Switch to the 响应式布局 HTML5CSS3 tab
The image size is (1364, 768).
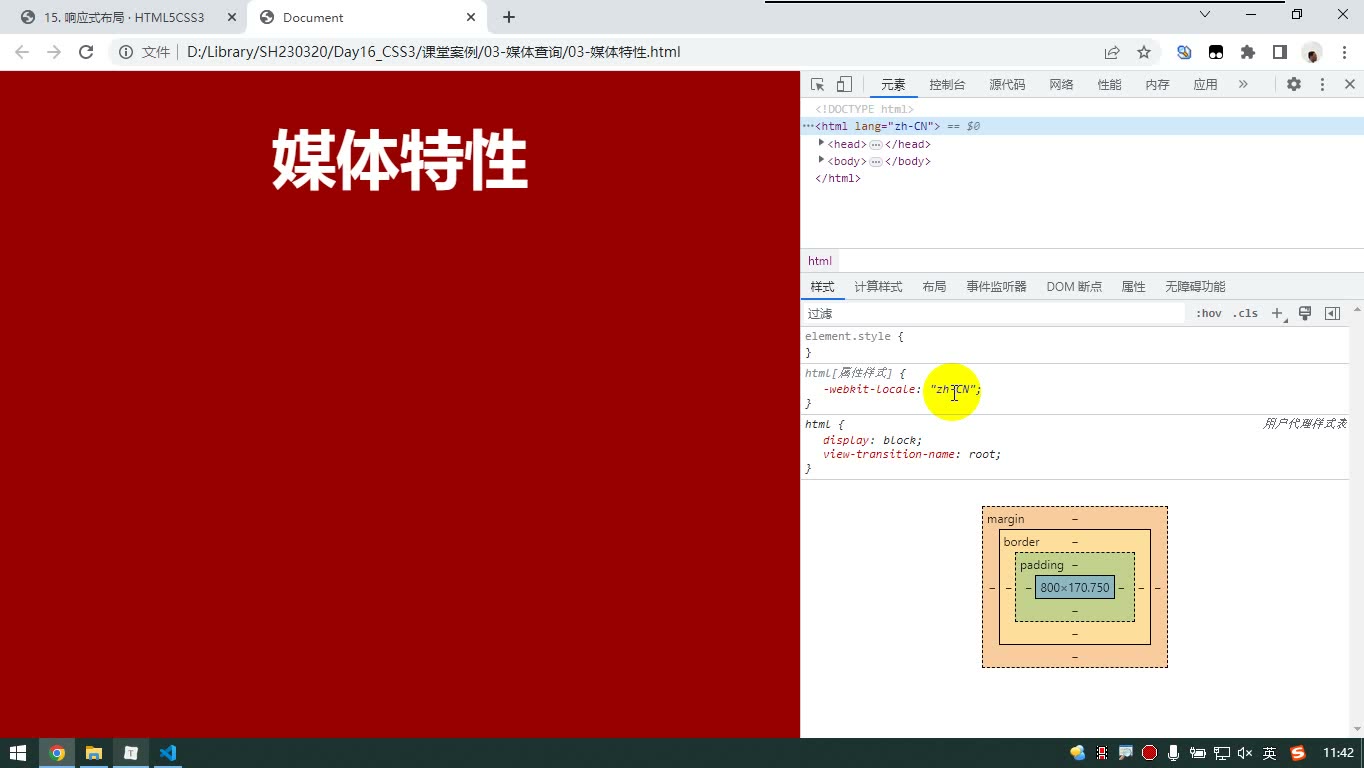click(x=125, y=17)
